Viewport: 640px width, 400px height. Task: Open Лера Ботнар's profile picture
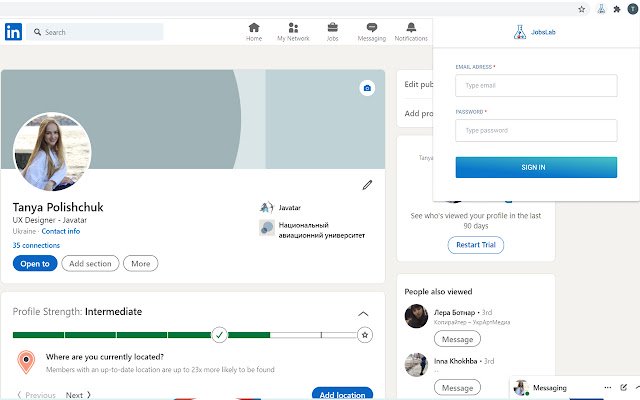pyautogui.click(x=416, y=316)
